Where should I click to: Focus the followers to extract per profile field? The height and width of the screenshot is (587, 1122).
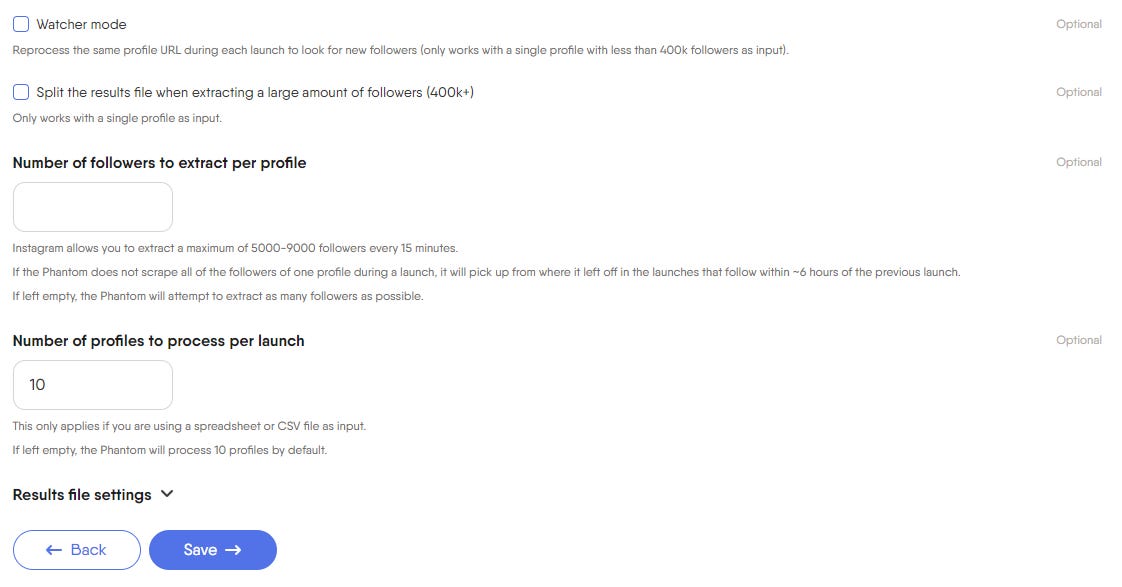pyautogui.click(x=93, y=207)
